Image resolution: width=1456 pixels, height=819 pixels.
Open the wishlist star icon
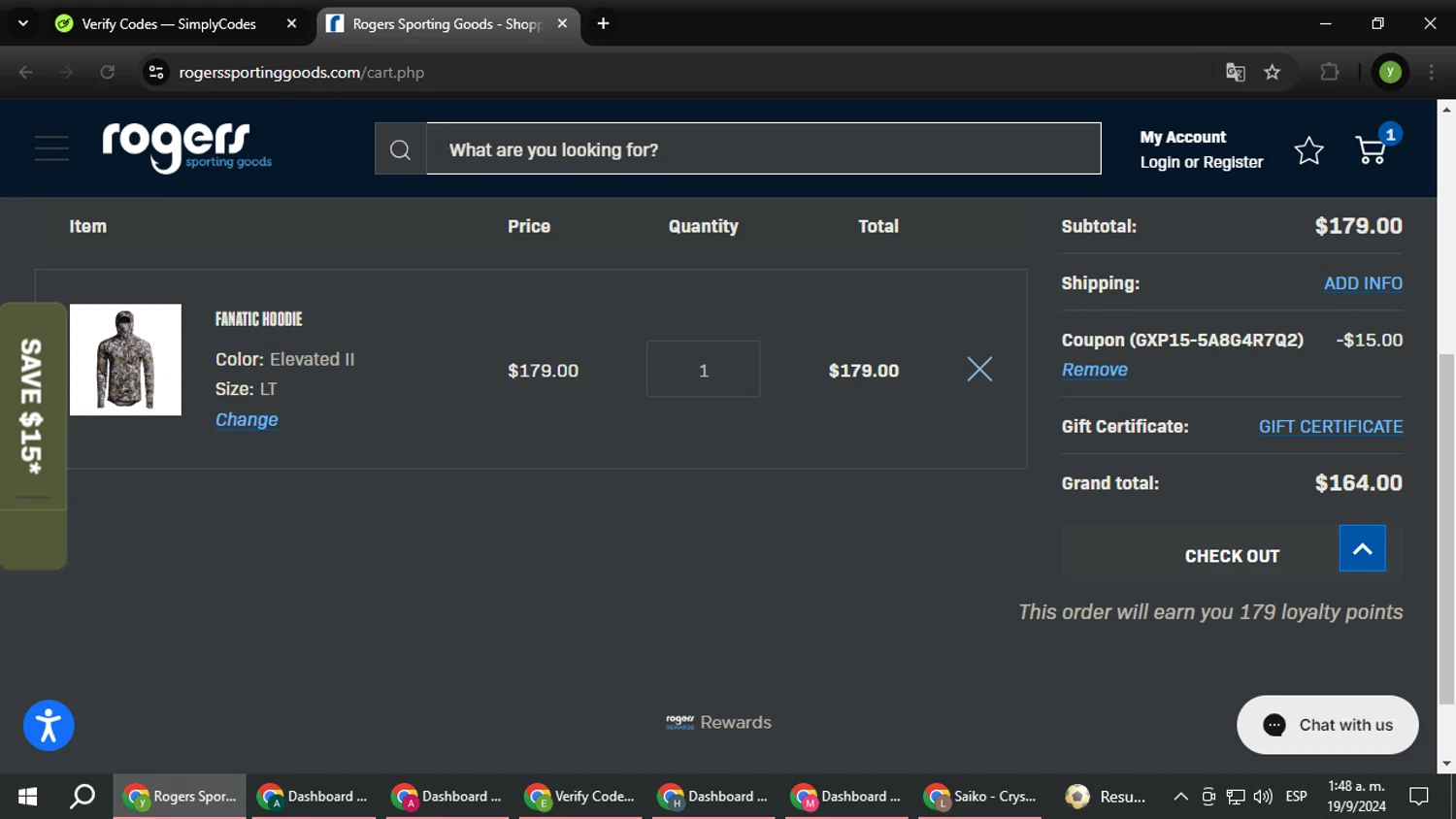(x=1308, y=150)
